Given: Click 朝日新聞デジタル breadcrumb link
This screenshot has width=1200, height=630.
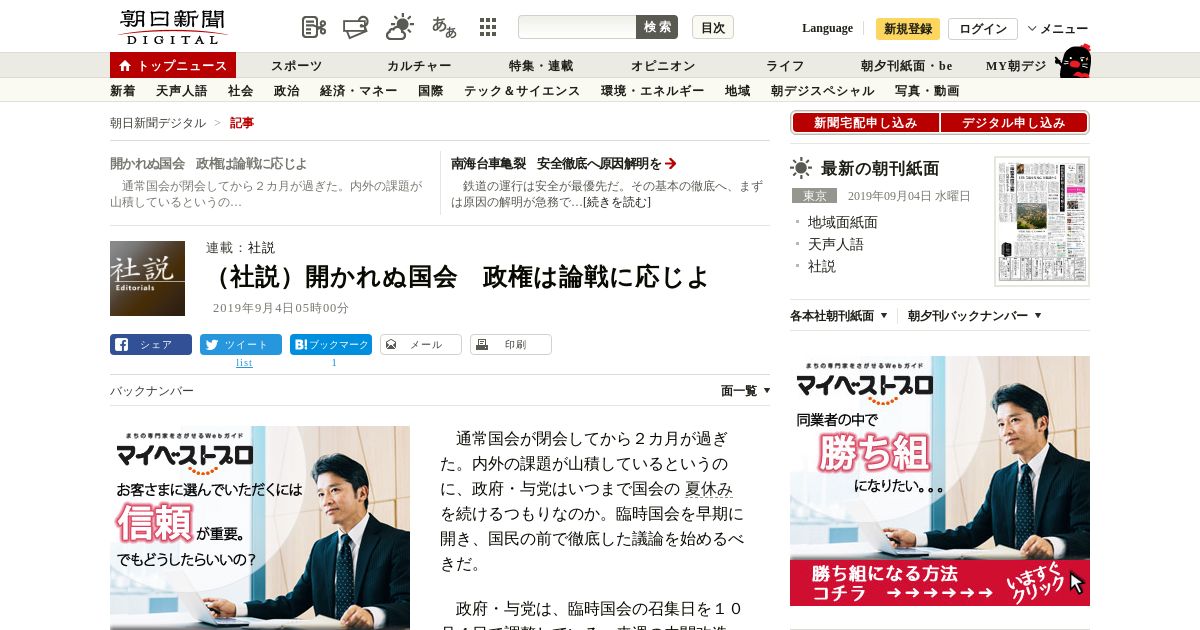Looking at the screenshot, I should [158, 123].
